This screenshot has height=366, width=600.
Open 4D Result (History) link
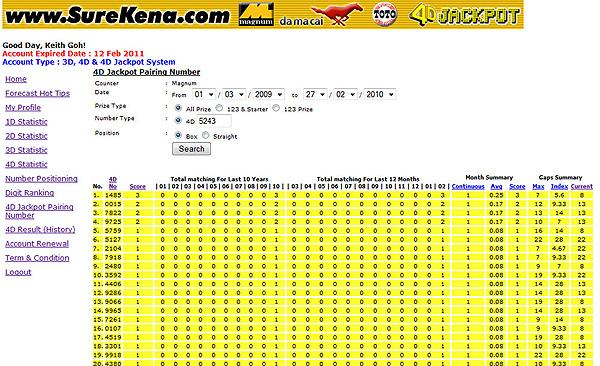click(x=40, y=230)
